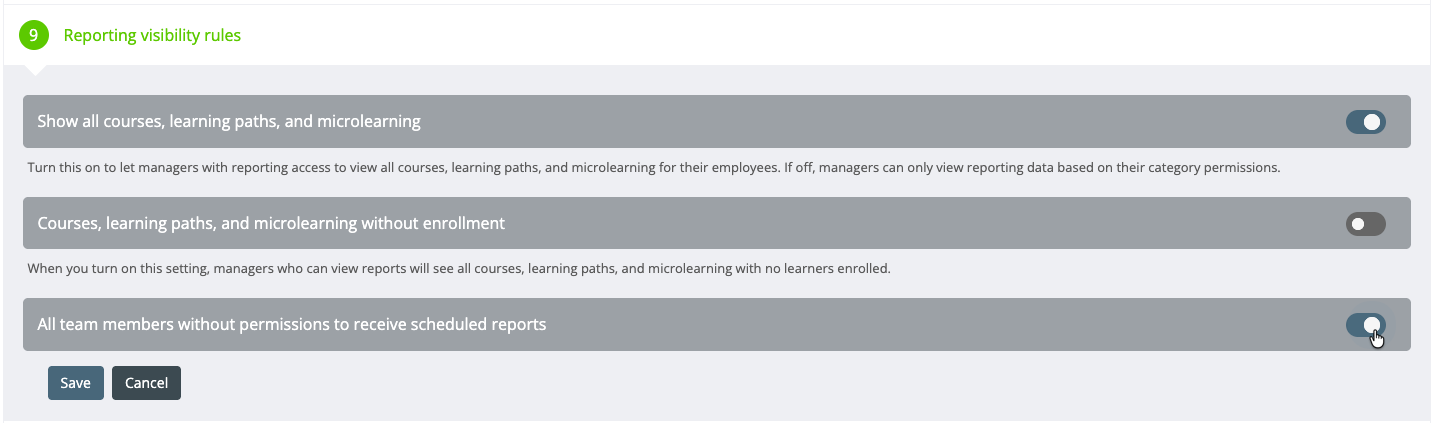Click the "Show all courses, learning paths" label
The height and width of the screenshot is (423, 1433).
point(228,122)
